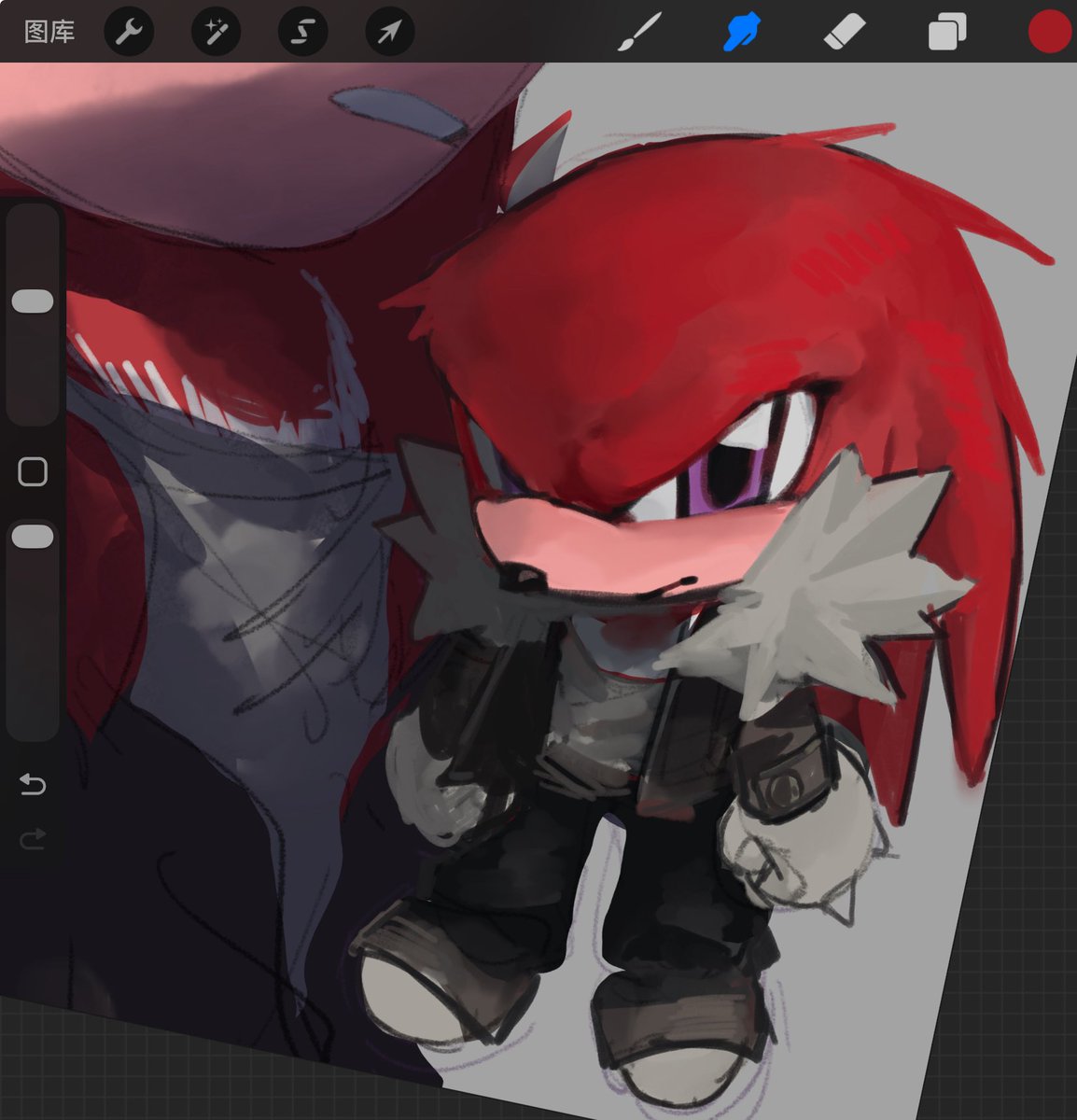Image resolution: width=1077 pixels, height=1120 pixels.
Task: Activate the Selection tool
Action: (x=302, y=33)
